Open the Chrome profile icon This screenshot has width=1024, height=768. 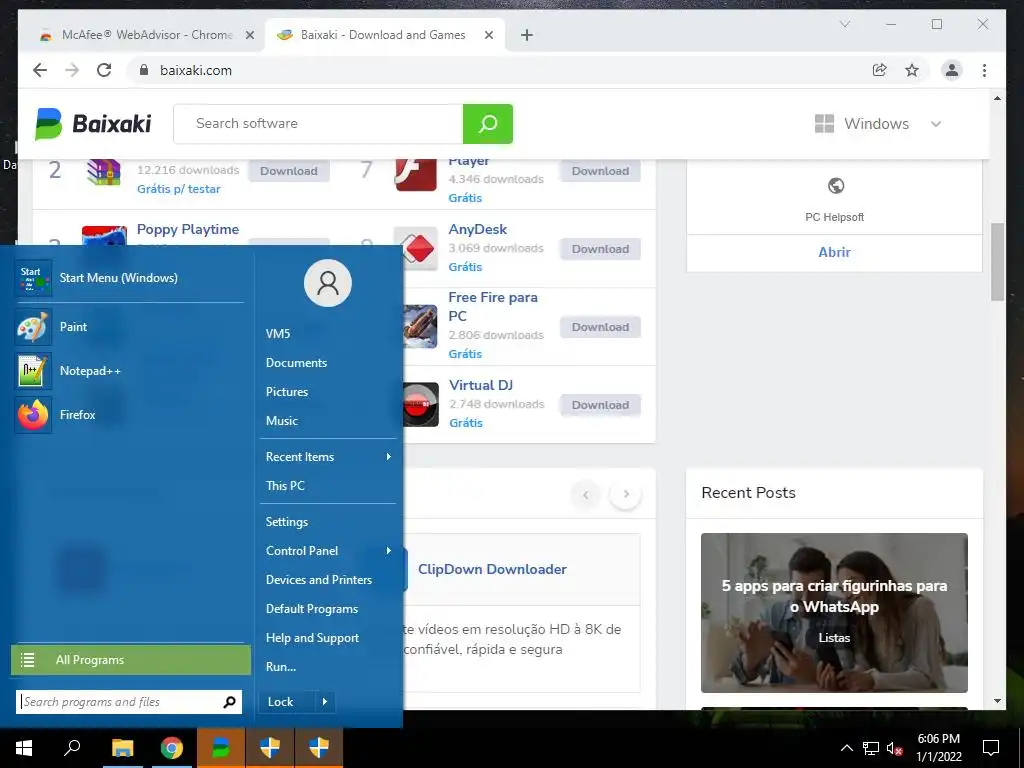[952, 70]
